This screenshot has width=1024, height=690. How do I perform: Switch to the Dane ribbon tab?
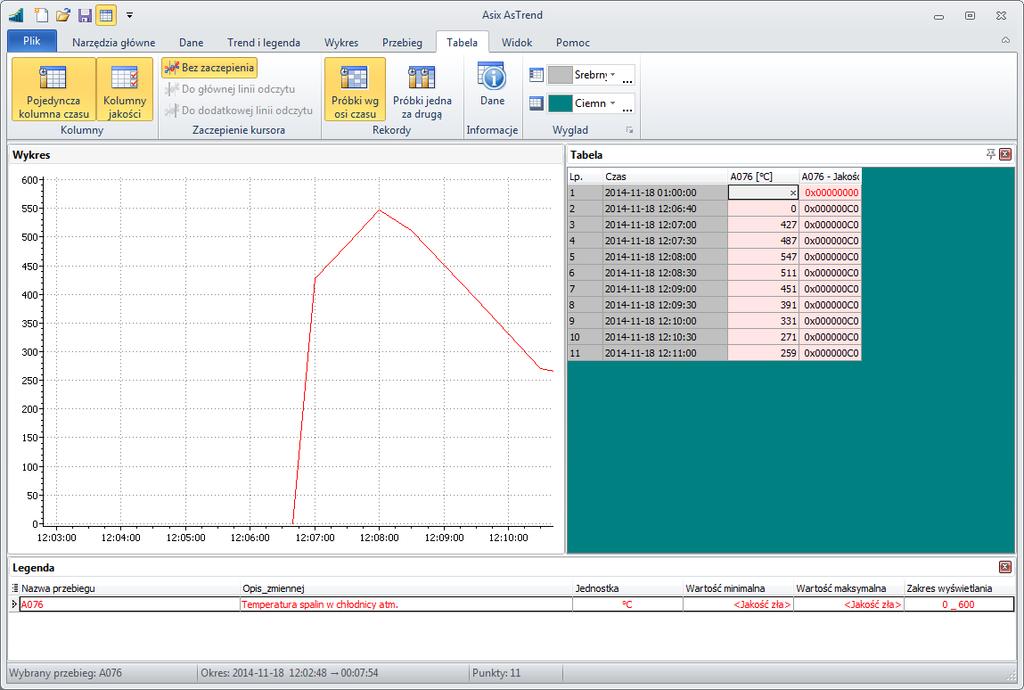pos(191,42)
